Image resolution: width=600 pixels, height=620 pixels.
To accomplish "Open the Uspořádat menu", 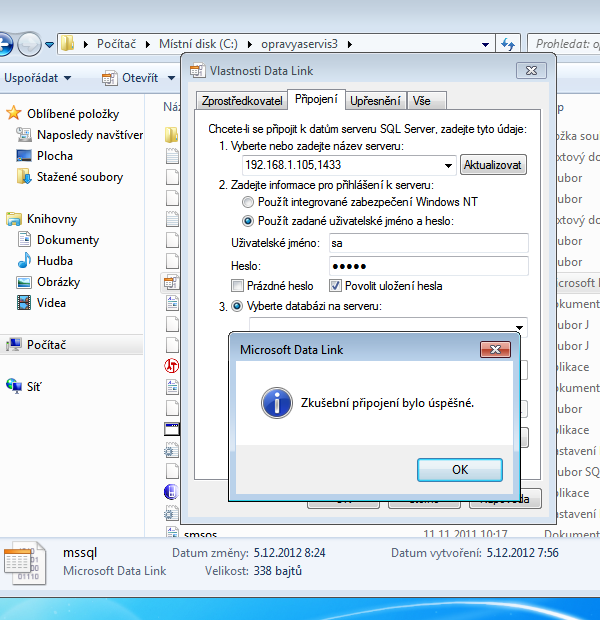I will point(38,78).
